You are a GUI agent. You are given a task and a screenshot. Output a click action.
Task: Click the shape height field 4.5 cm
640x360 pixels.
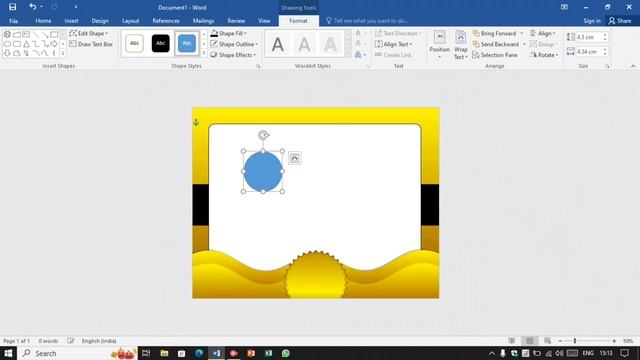pyautogui.click(x=588, y=37)
